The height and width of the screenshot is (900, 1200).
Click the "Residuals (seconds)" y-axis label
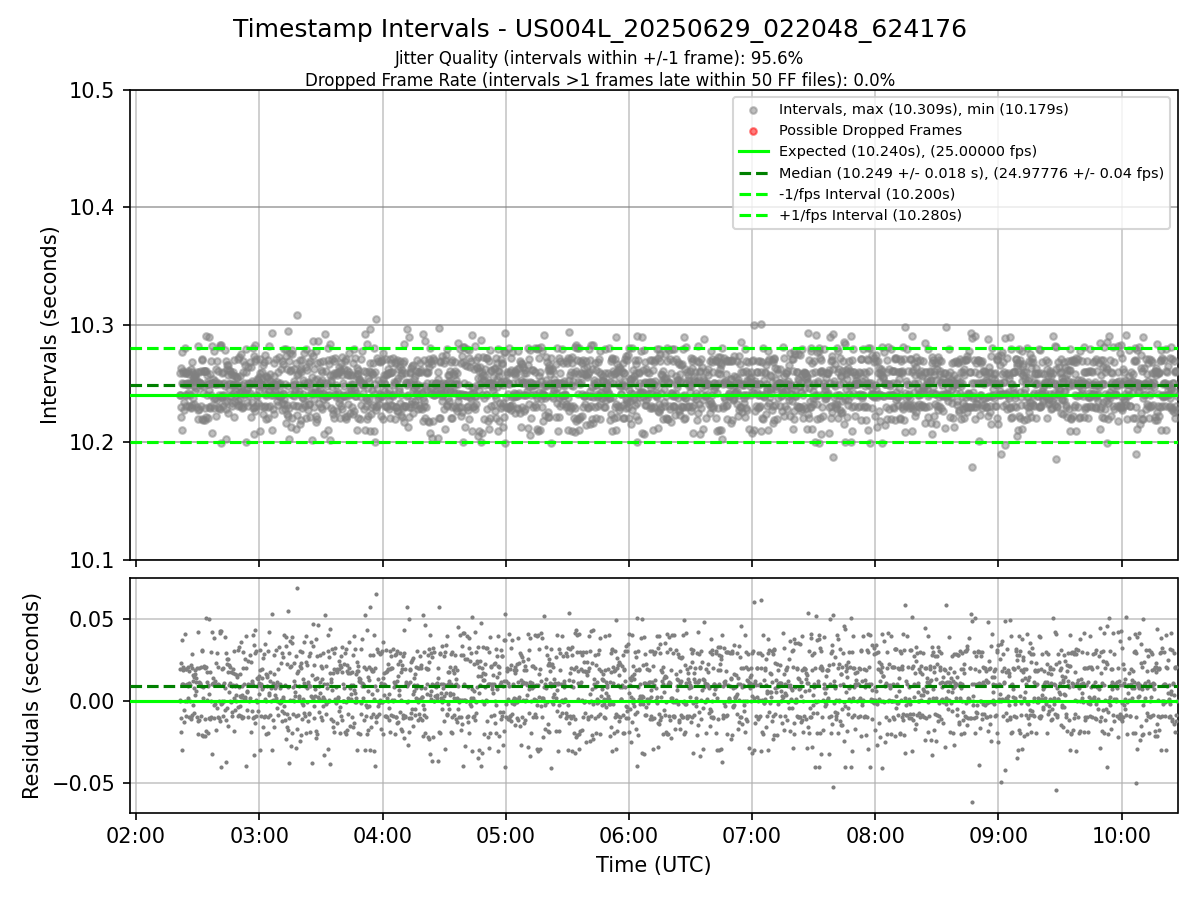32,696
